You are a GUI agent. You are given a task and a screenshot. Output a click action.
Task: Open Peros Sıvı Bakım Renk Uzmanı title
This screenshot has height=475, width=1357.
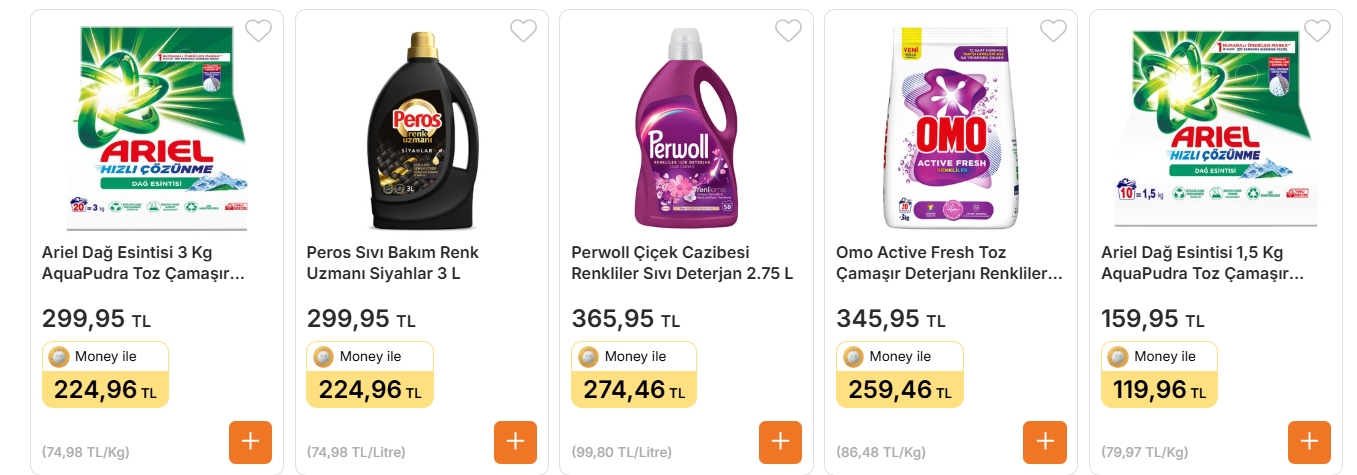click(x=393, y=263)
